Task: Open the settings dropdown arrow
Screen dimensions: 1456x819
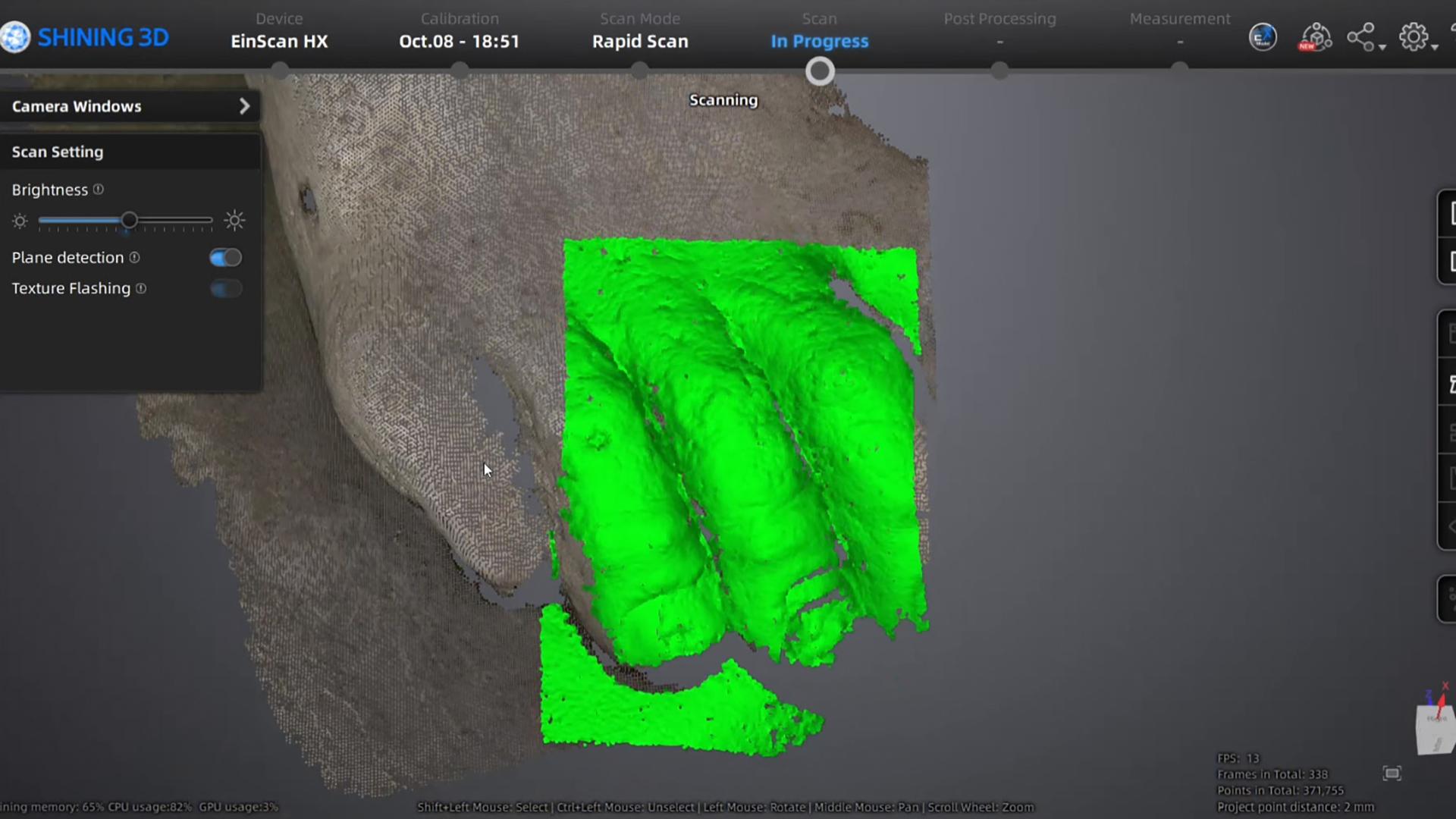Action: point(1435,48)
